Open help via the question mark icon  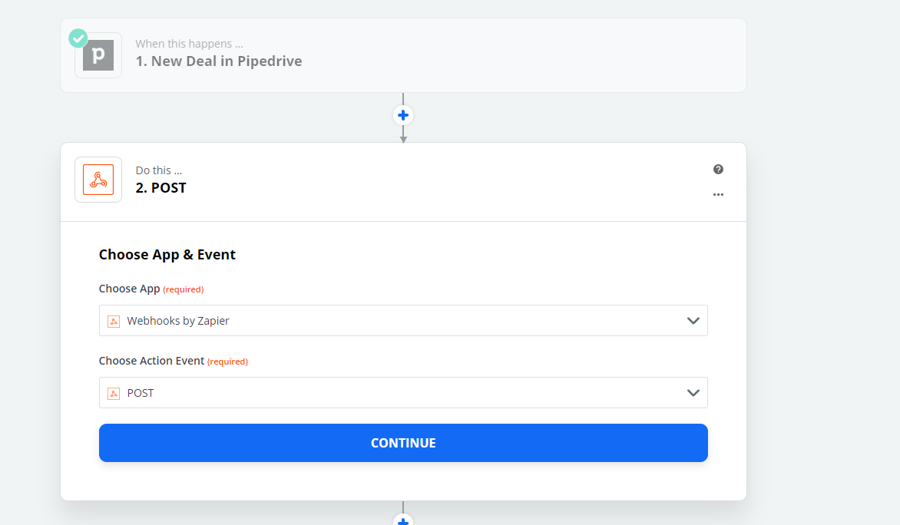click(718, 170)
